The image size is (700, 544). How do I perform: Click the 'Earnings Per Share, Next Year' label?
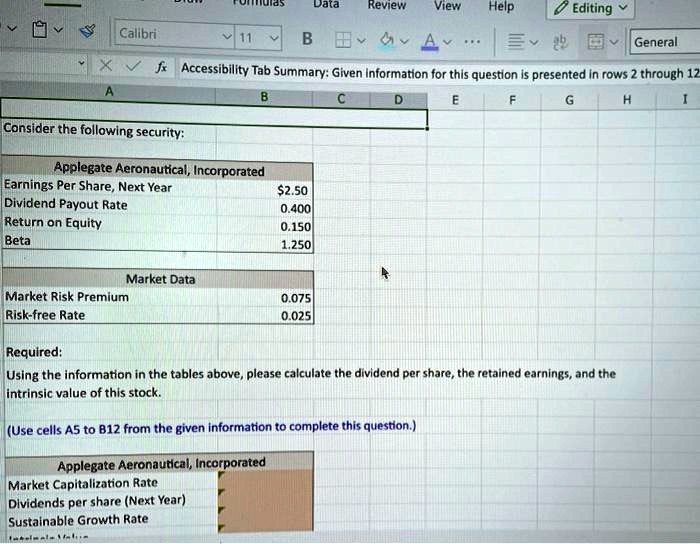88,186
